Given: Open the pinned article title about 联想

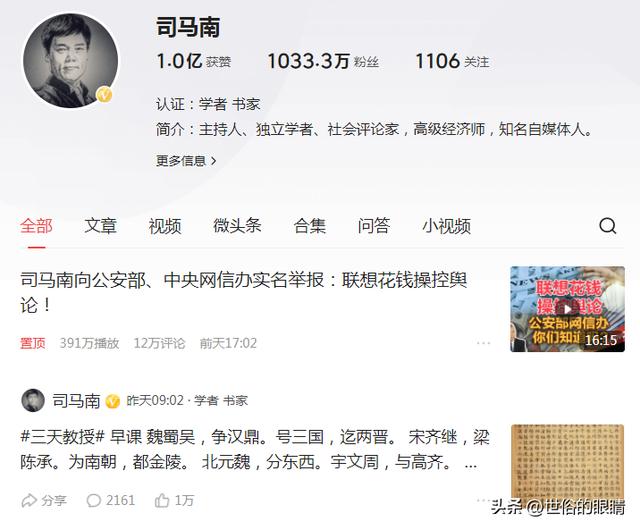Looking at the screenshot, I should [x=244, y=292].
